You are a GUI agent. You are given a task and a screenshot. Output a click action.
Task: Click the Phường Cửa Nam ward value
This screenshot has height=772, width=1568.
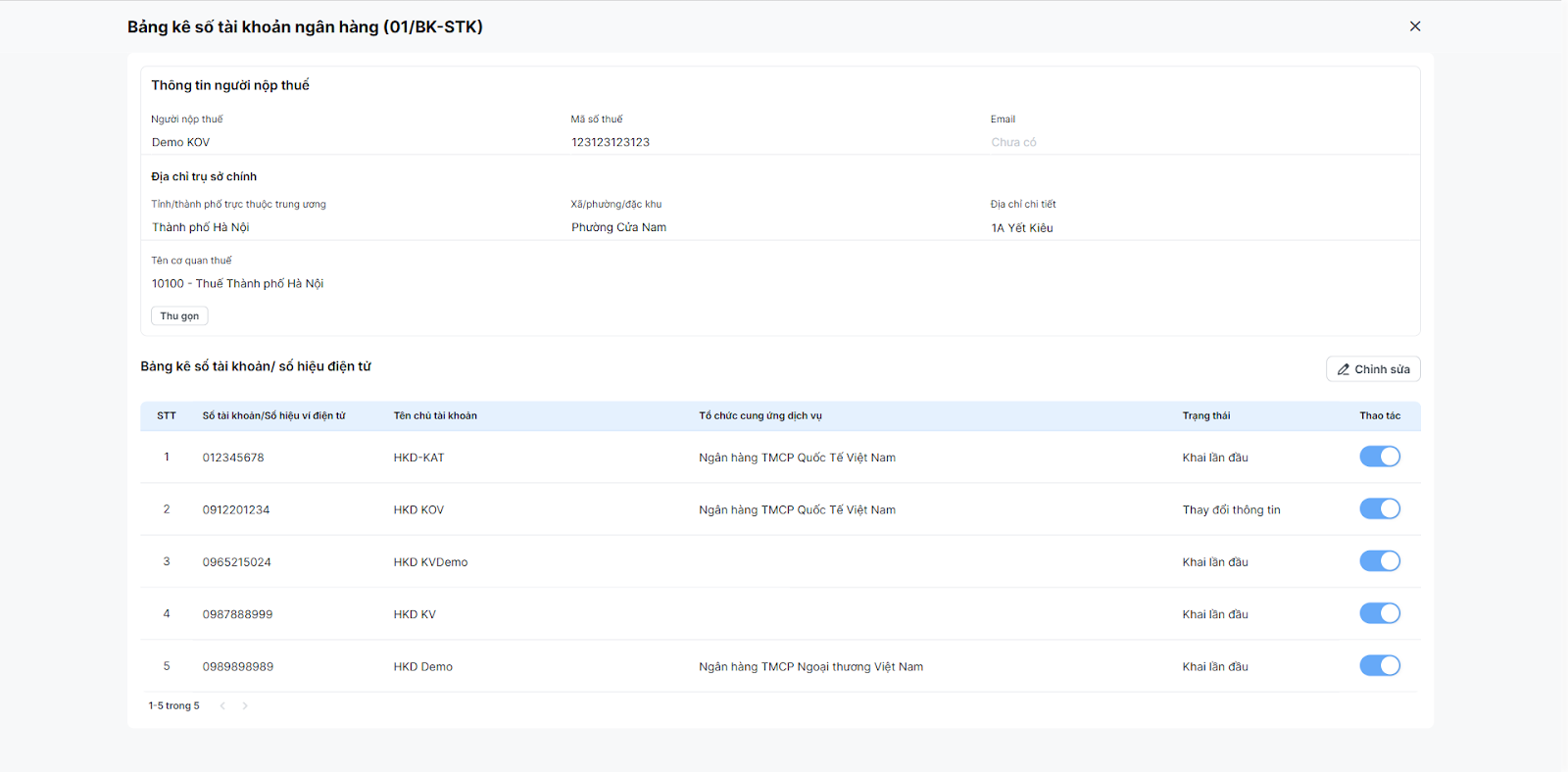618,227
